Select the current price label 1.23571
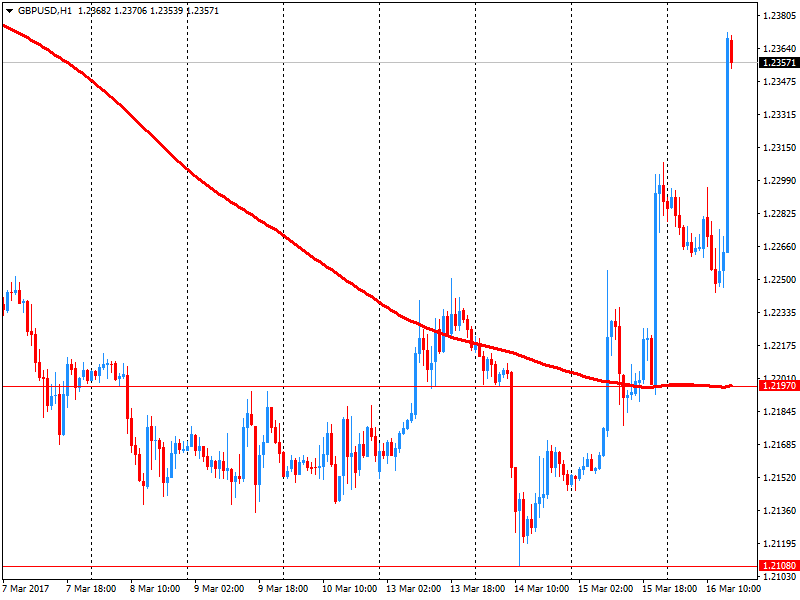 [779, 63]
